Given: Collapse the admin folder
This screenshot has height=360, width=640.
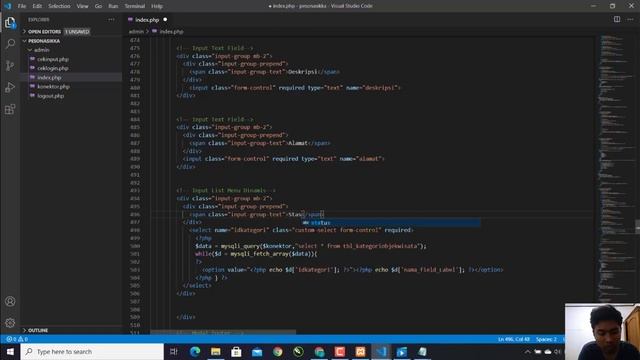Looking at the screenshot, I should (x=41, y=50).
